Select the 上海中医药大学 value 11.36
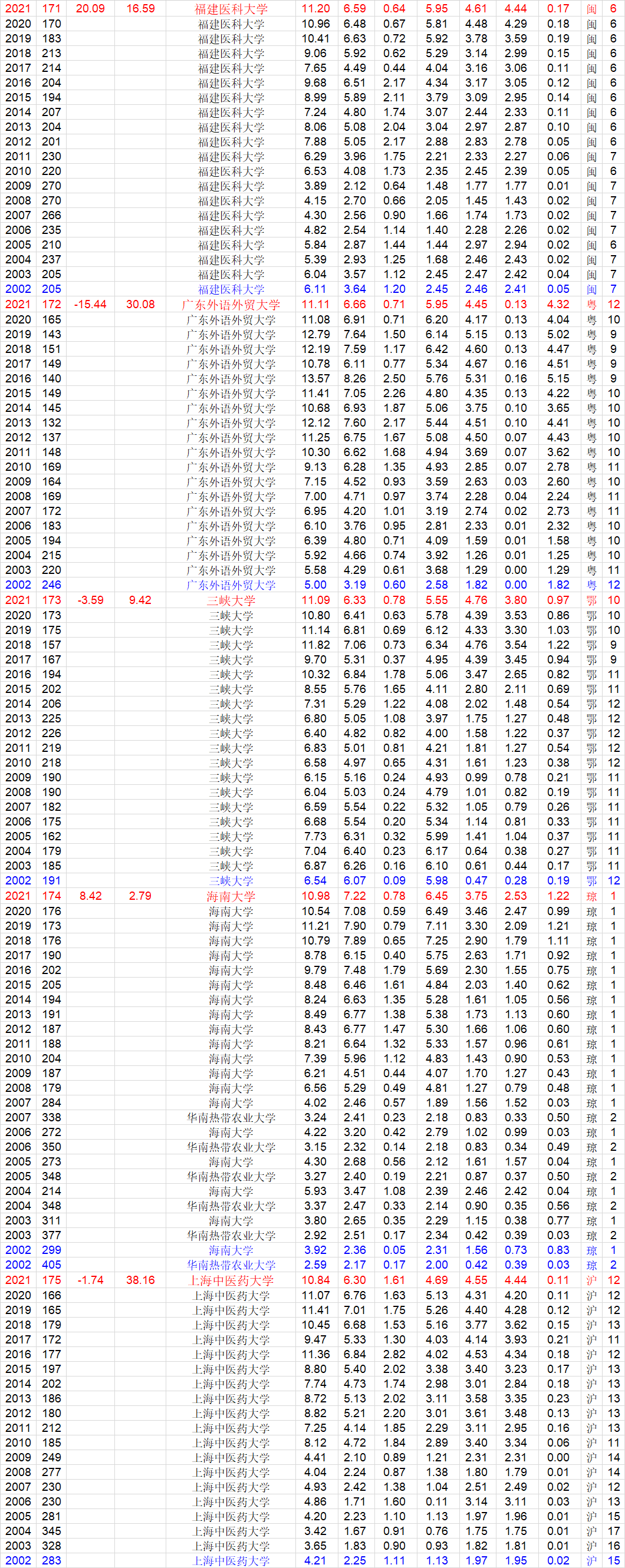Viewport: 625px width, 1568px height. point(315,1354)
